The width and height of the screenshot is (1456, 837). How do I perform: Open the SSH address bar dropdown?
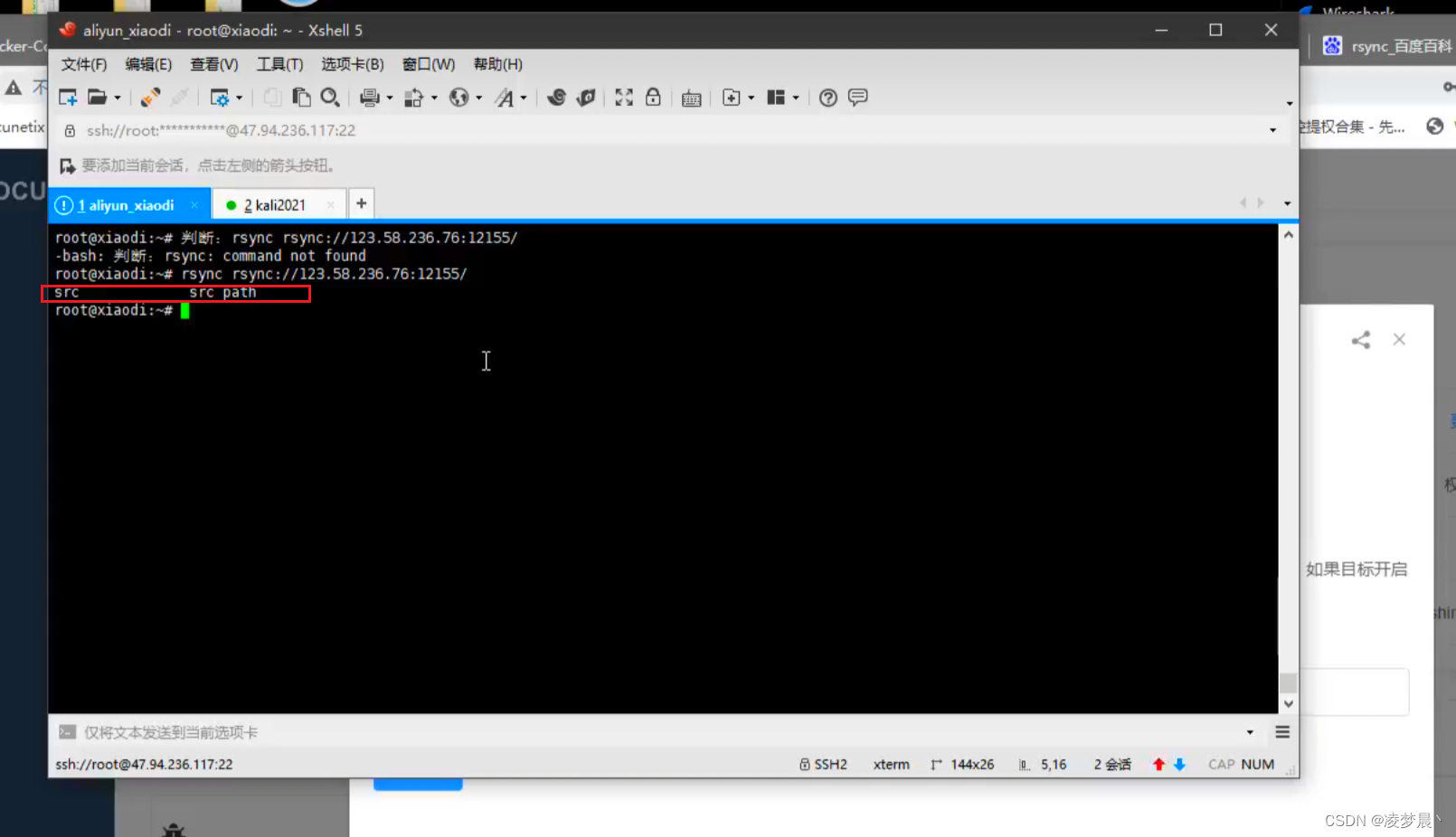[1272, 130]
